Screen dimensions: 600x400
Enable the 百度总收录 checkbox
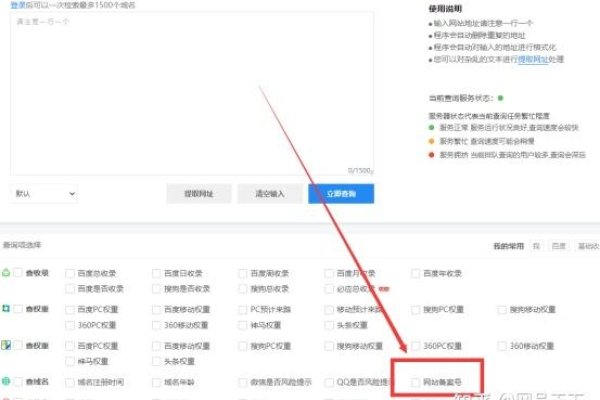pyautogui.click(x=70, y=273)
